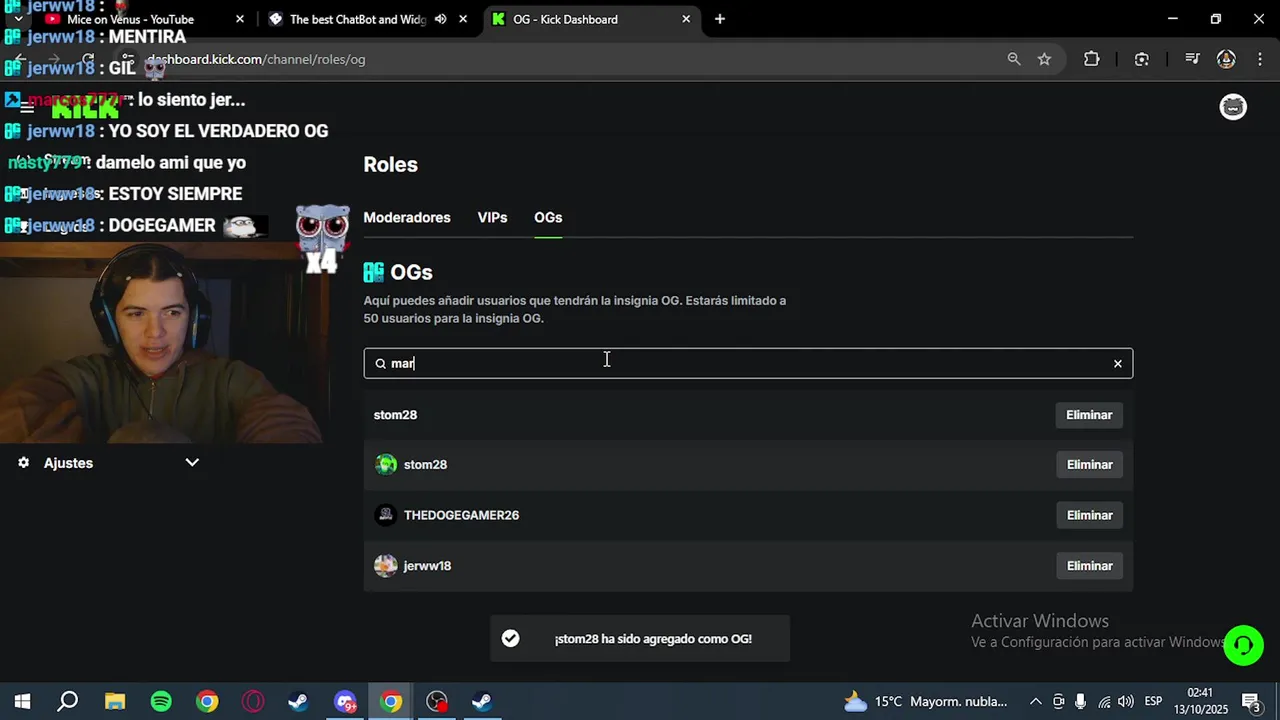Click the green stom28 avatar
This screenshot has width=1280, height=720.
point(386,464)
